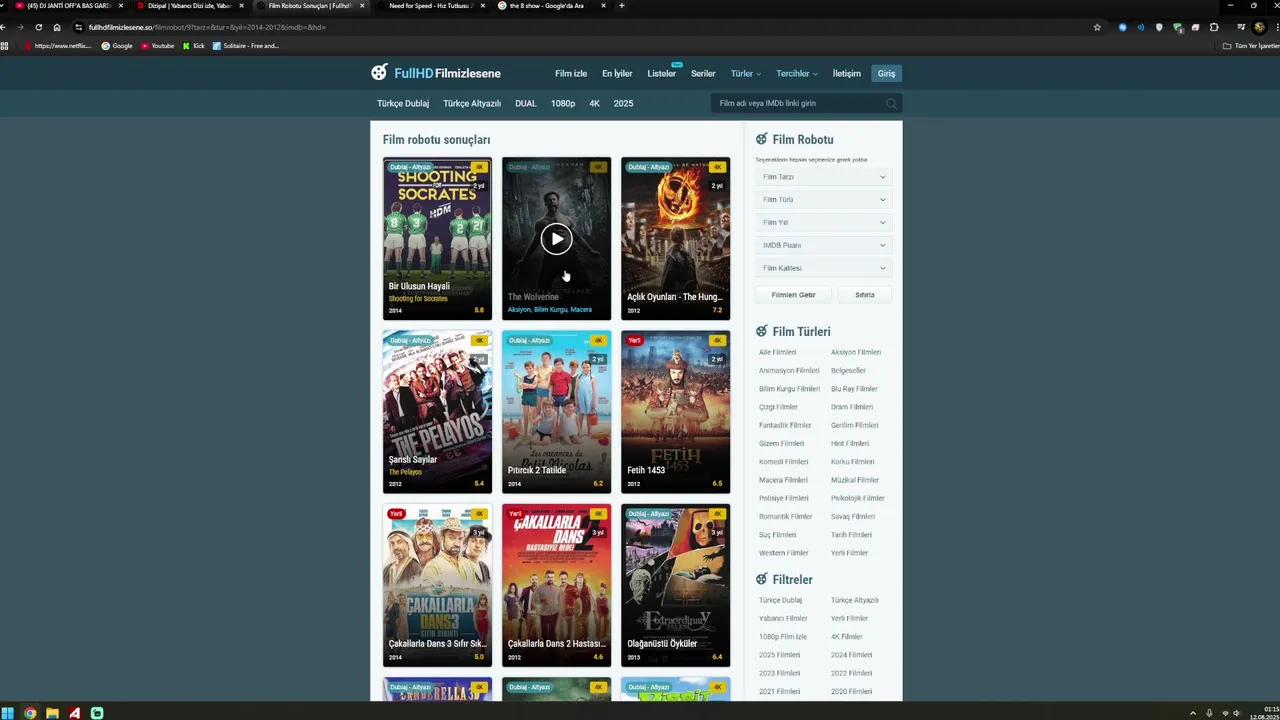Click the shield extension icon in the toolbar

(1159, 27)
